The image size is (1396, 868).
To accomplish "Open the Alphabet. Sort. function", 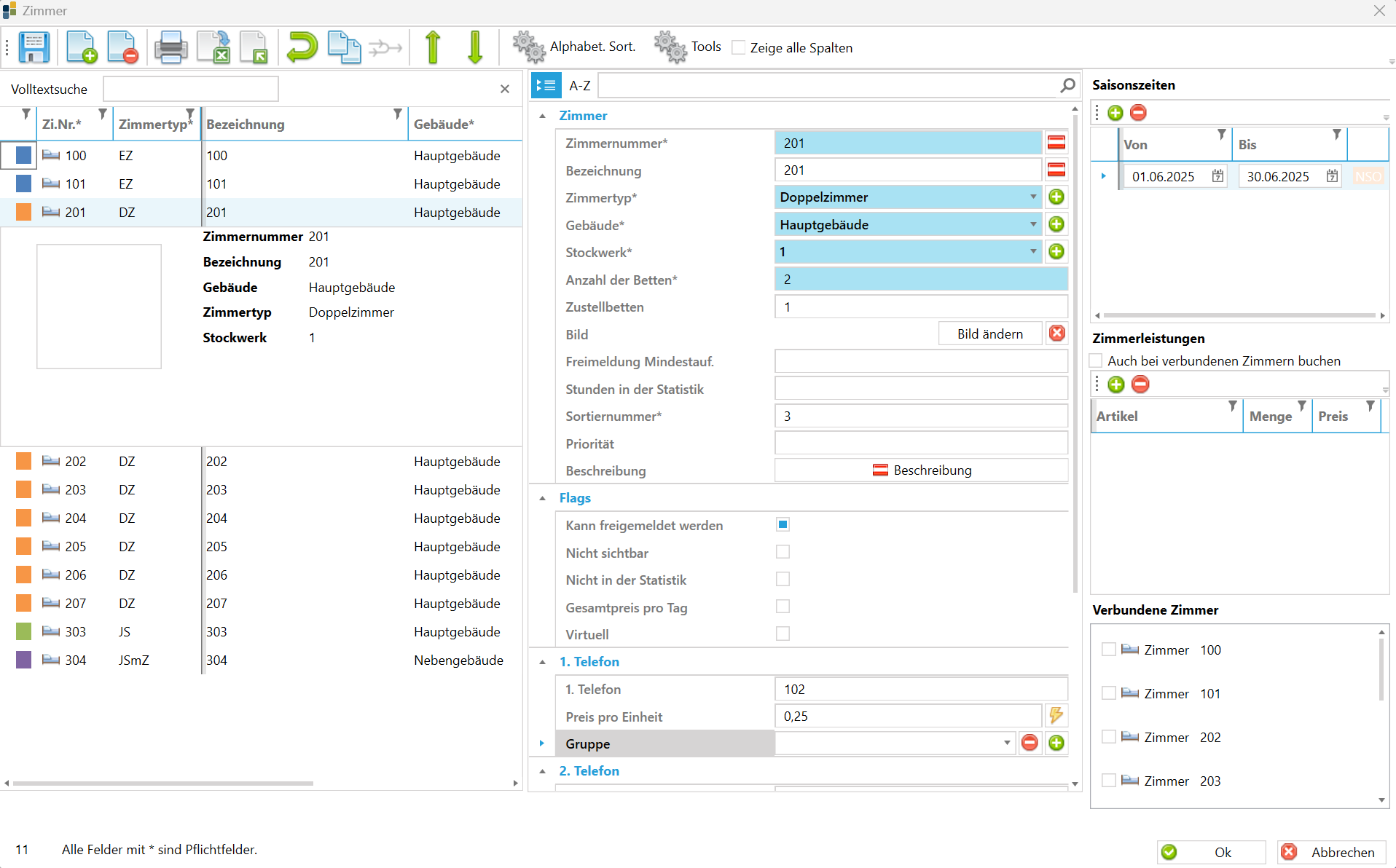I will [574, 47].
